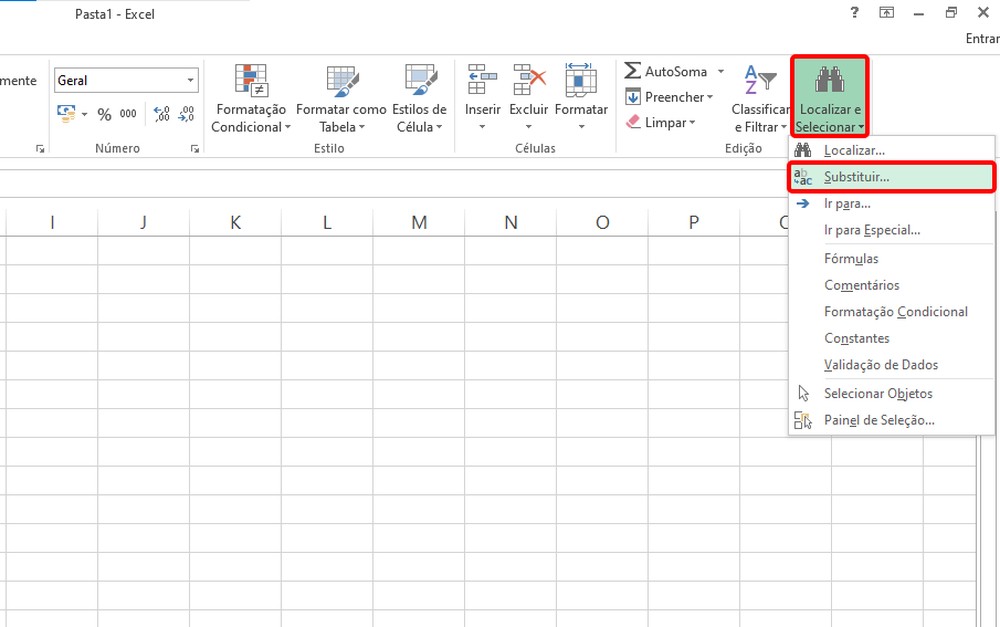Select column K header

[235, 222]
